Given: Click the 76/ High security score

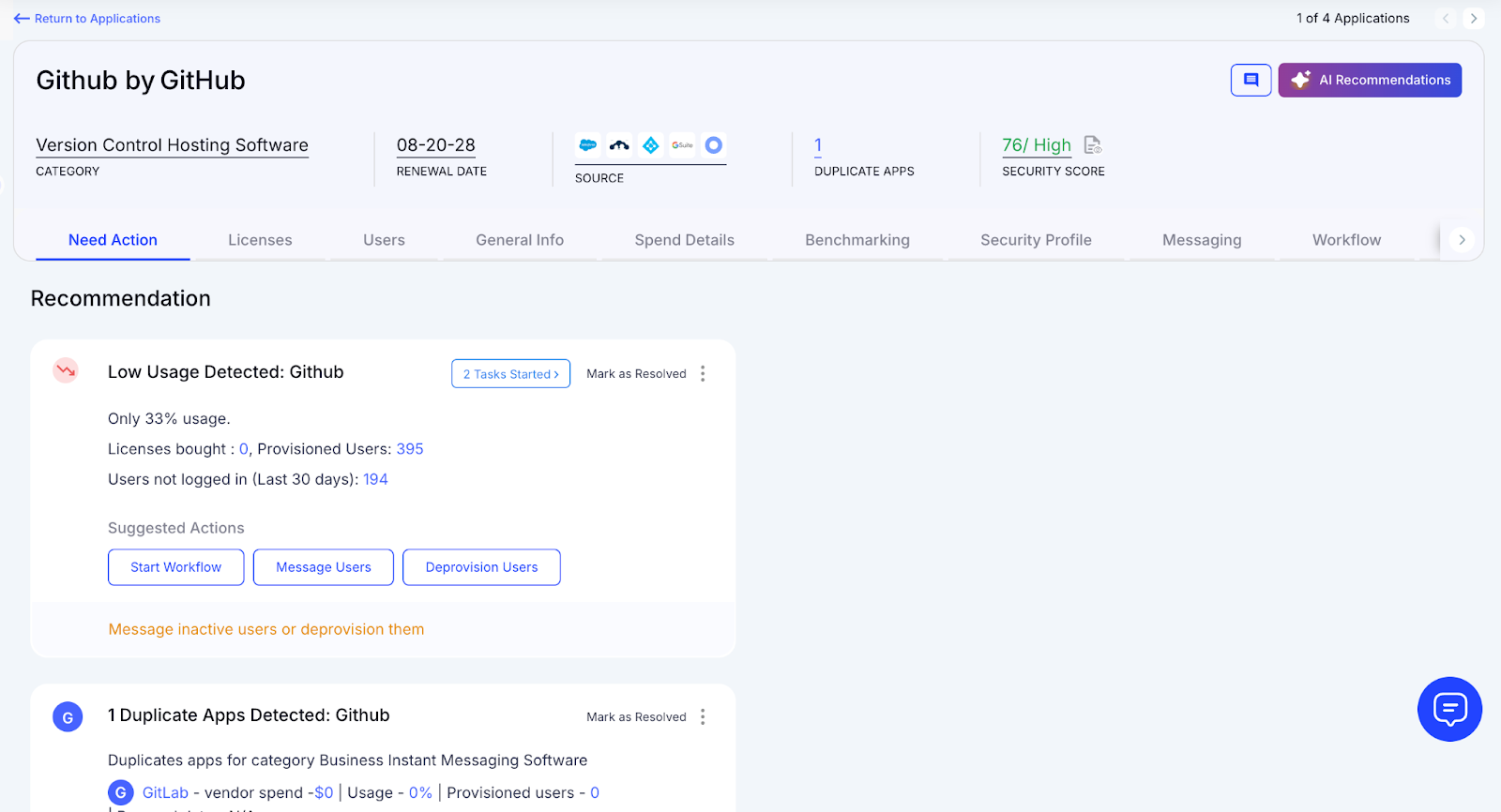Looking at the screenshot, I should tap(1037, 145).
